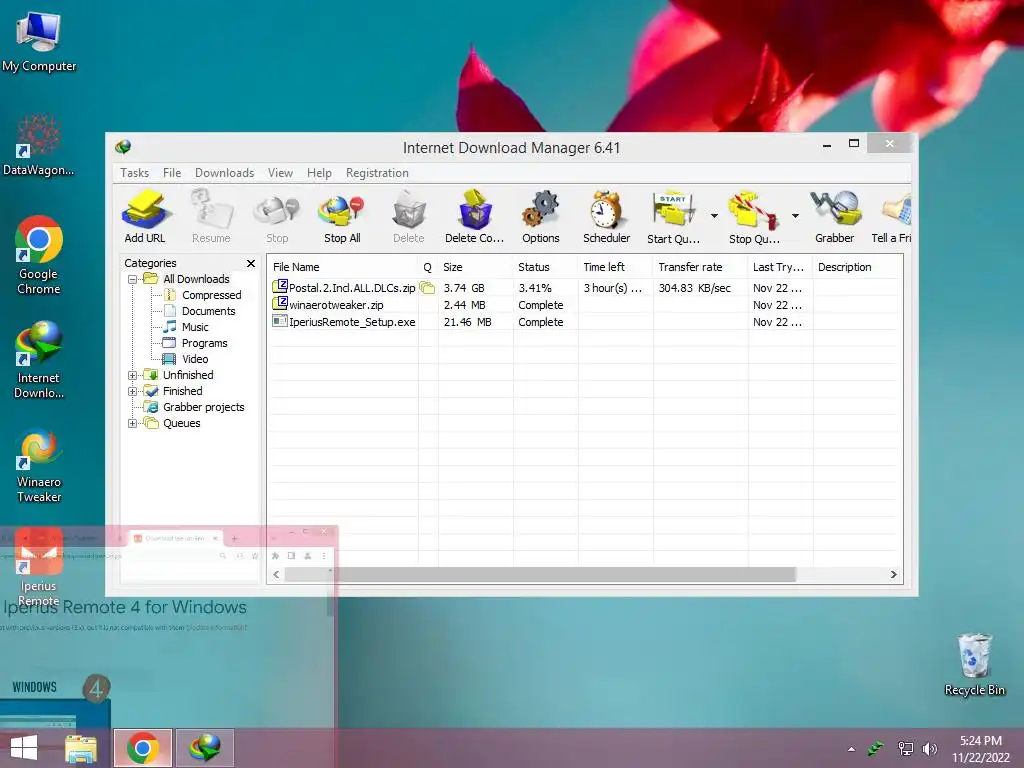This screenshot has height=768, width=1024.
Task: Open Start Queue dropdown arrow
Action: 714,216
